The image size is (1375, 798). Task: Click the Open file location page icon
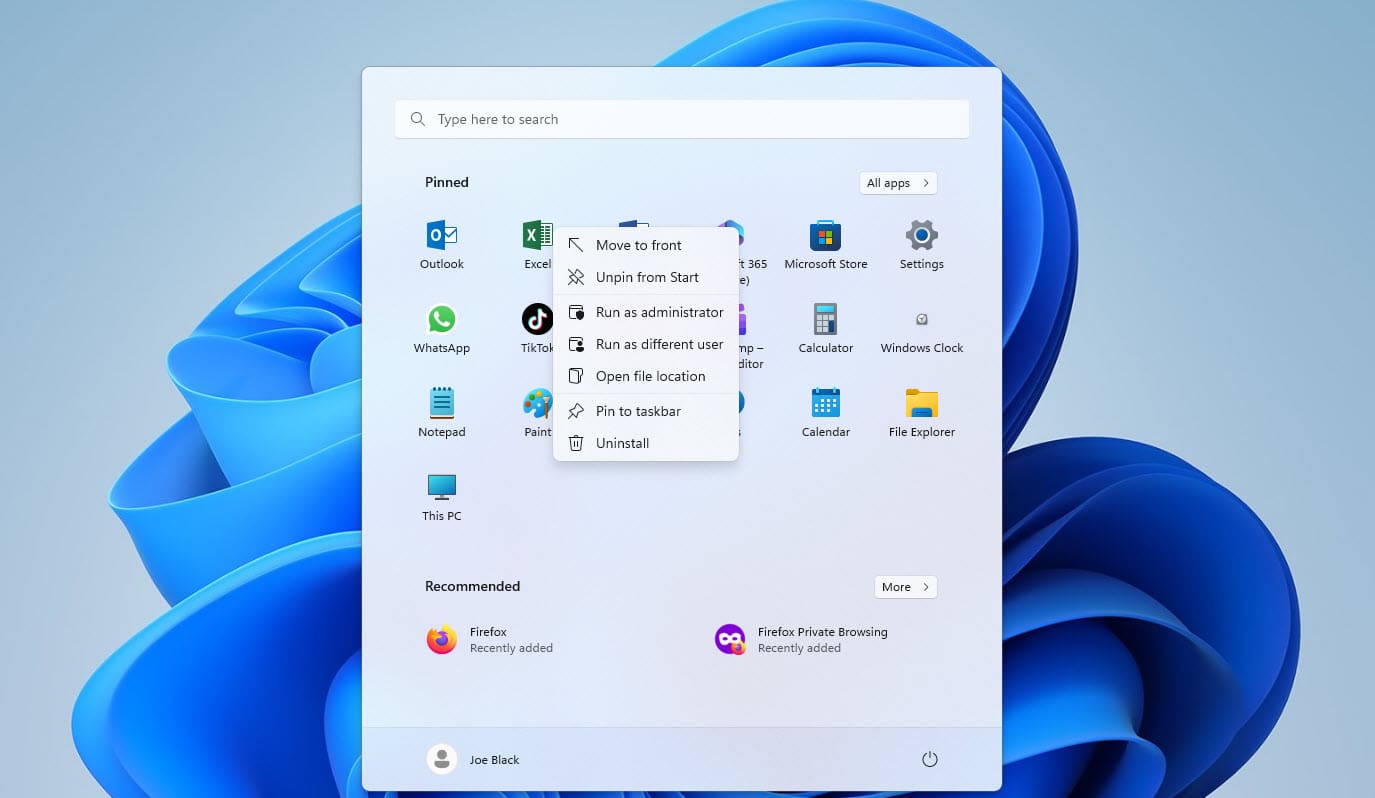pyautogui.click(x=576, y=376)
